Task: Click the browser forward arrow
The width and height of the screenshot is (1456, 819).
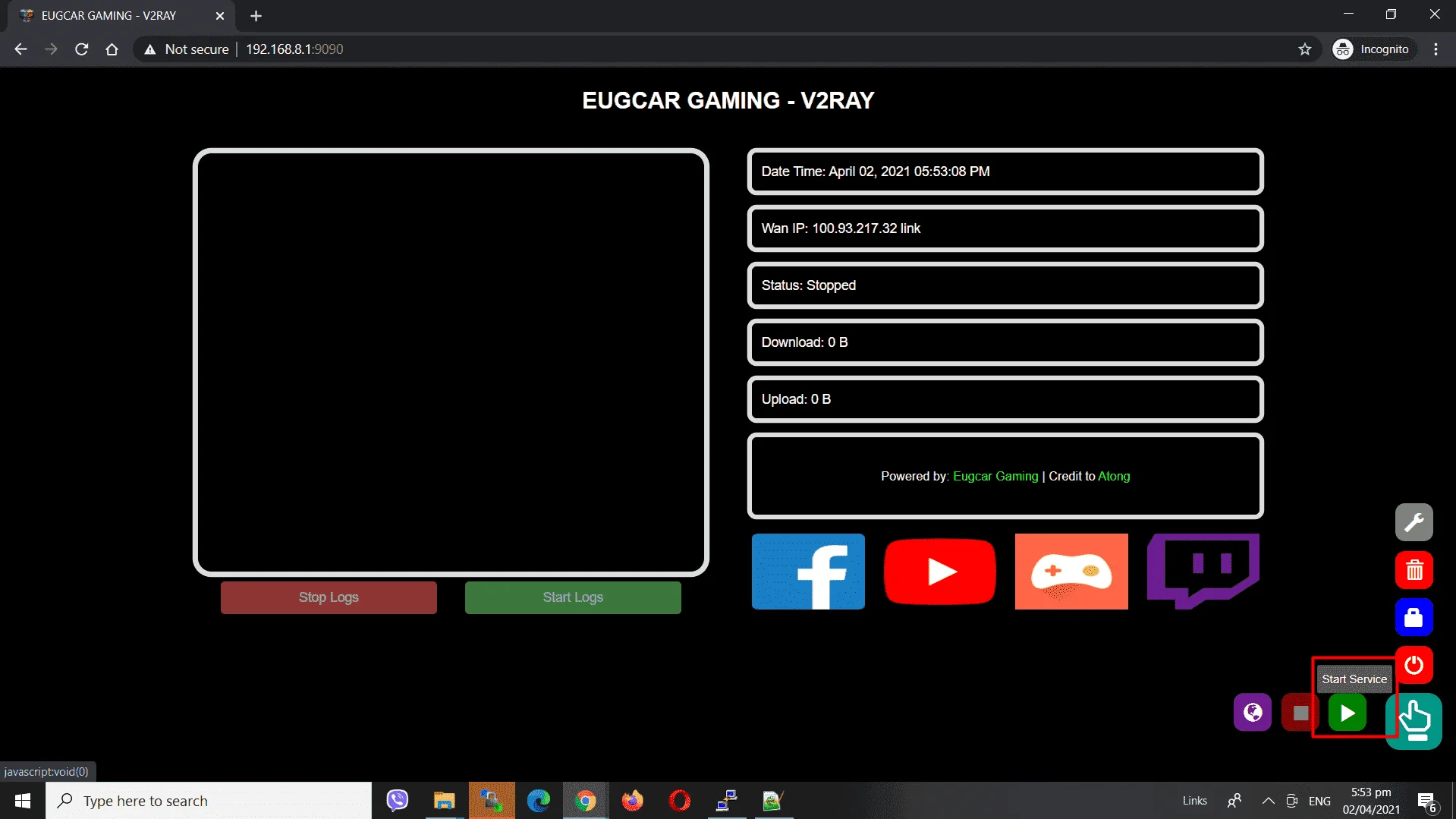Action: (51, 49)
